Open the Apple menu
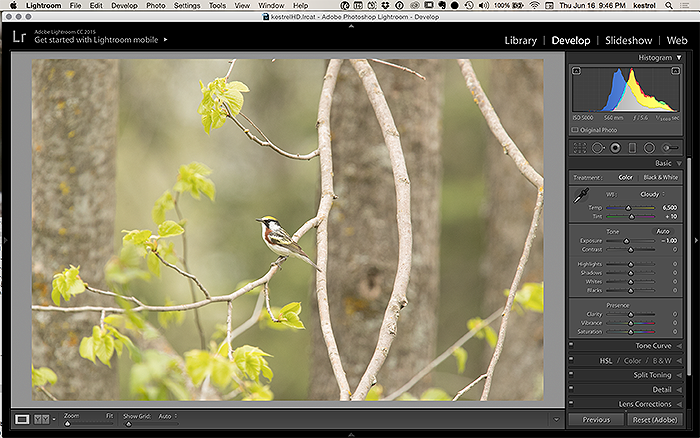The image size is (700, 438). 13,5
